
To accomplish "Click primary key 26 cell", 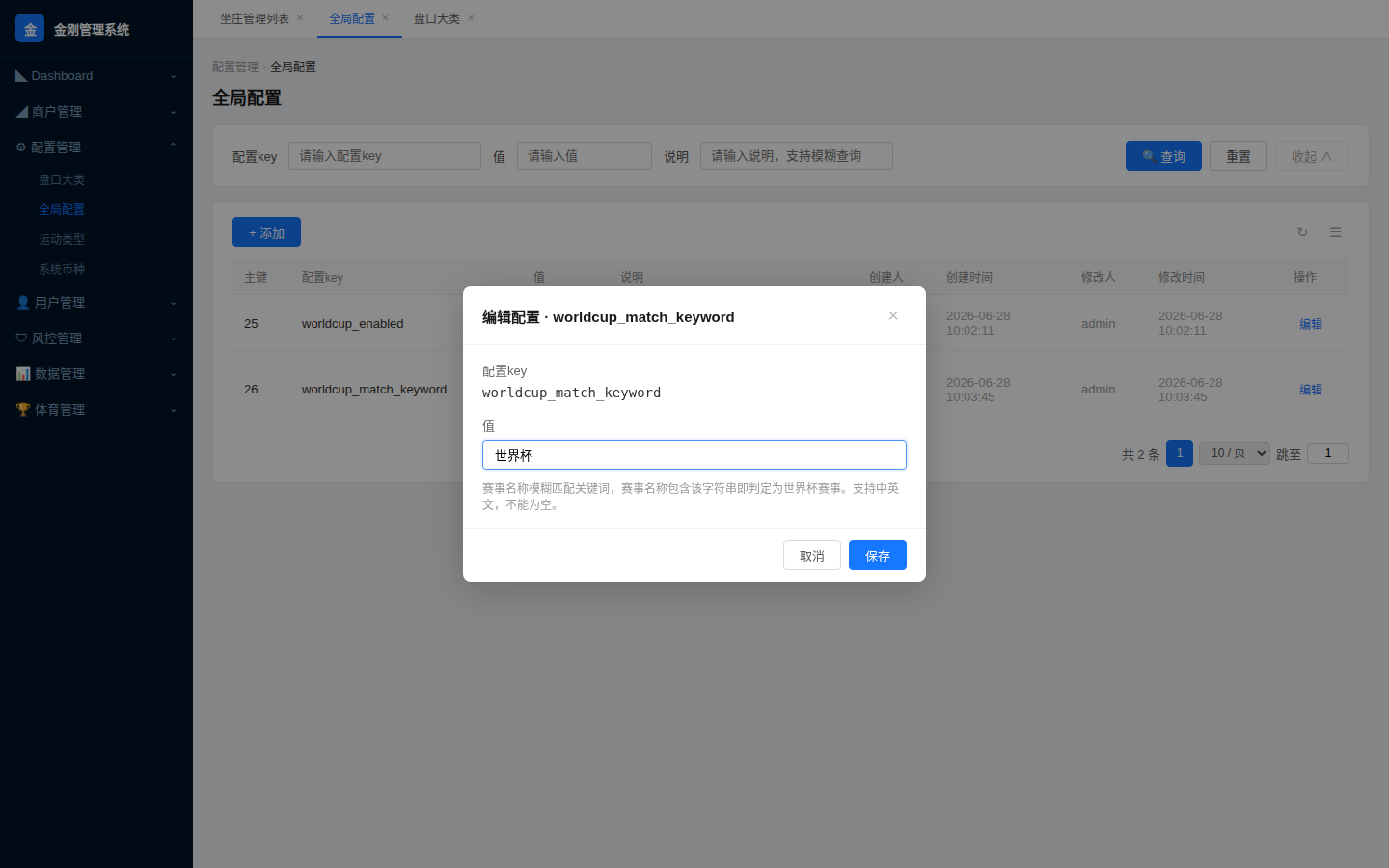I will click(251, 390).
